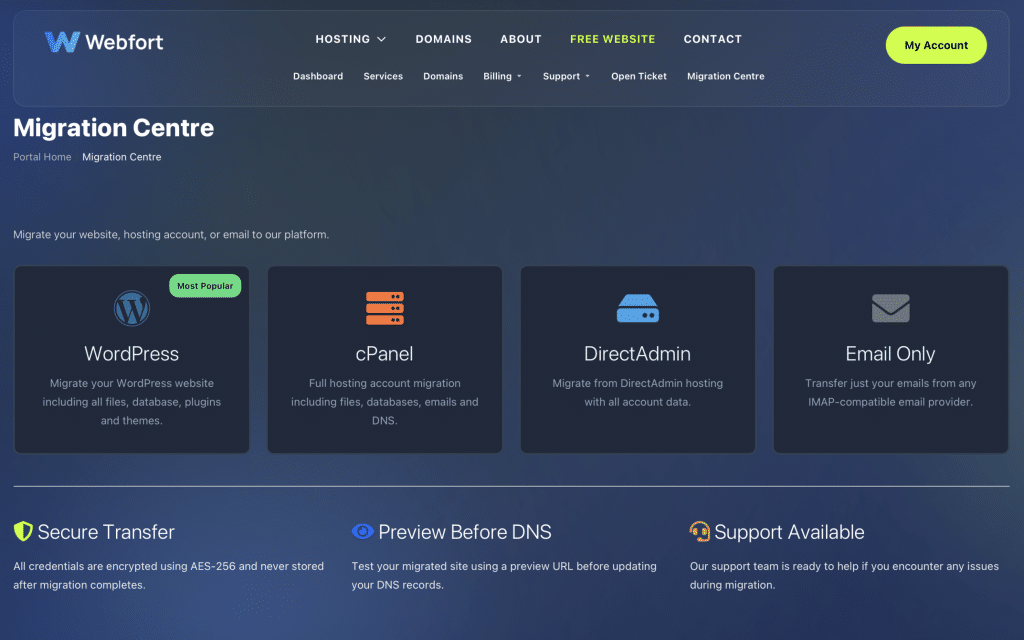The height and width of the screenshot is (640, 1024).
Task: Click the Most Popular badge
Action: (205, 286)
